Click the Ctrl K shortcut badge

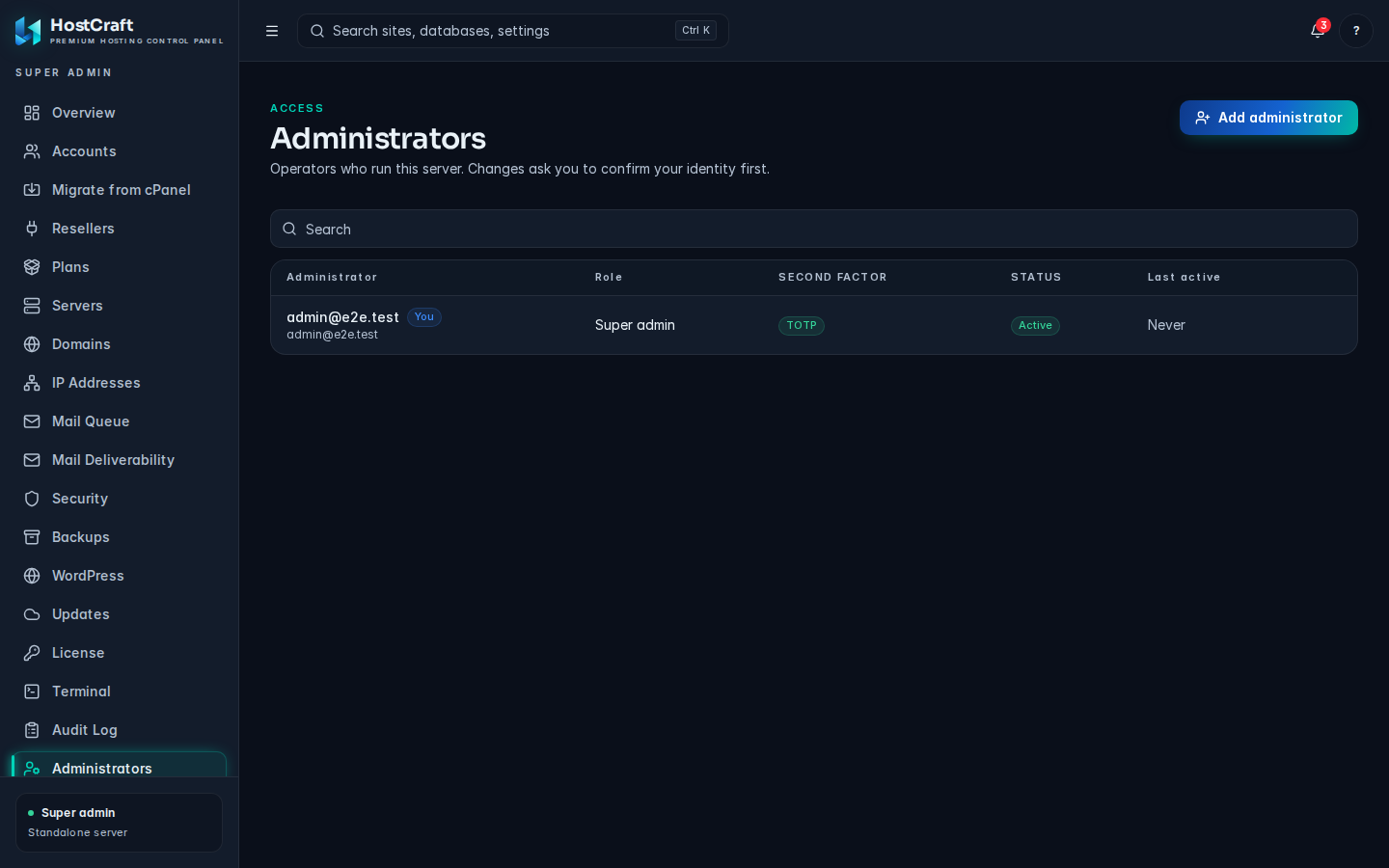(695, 31)
